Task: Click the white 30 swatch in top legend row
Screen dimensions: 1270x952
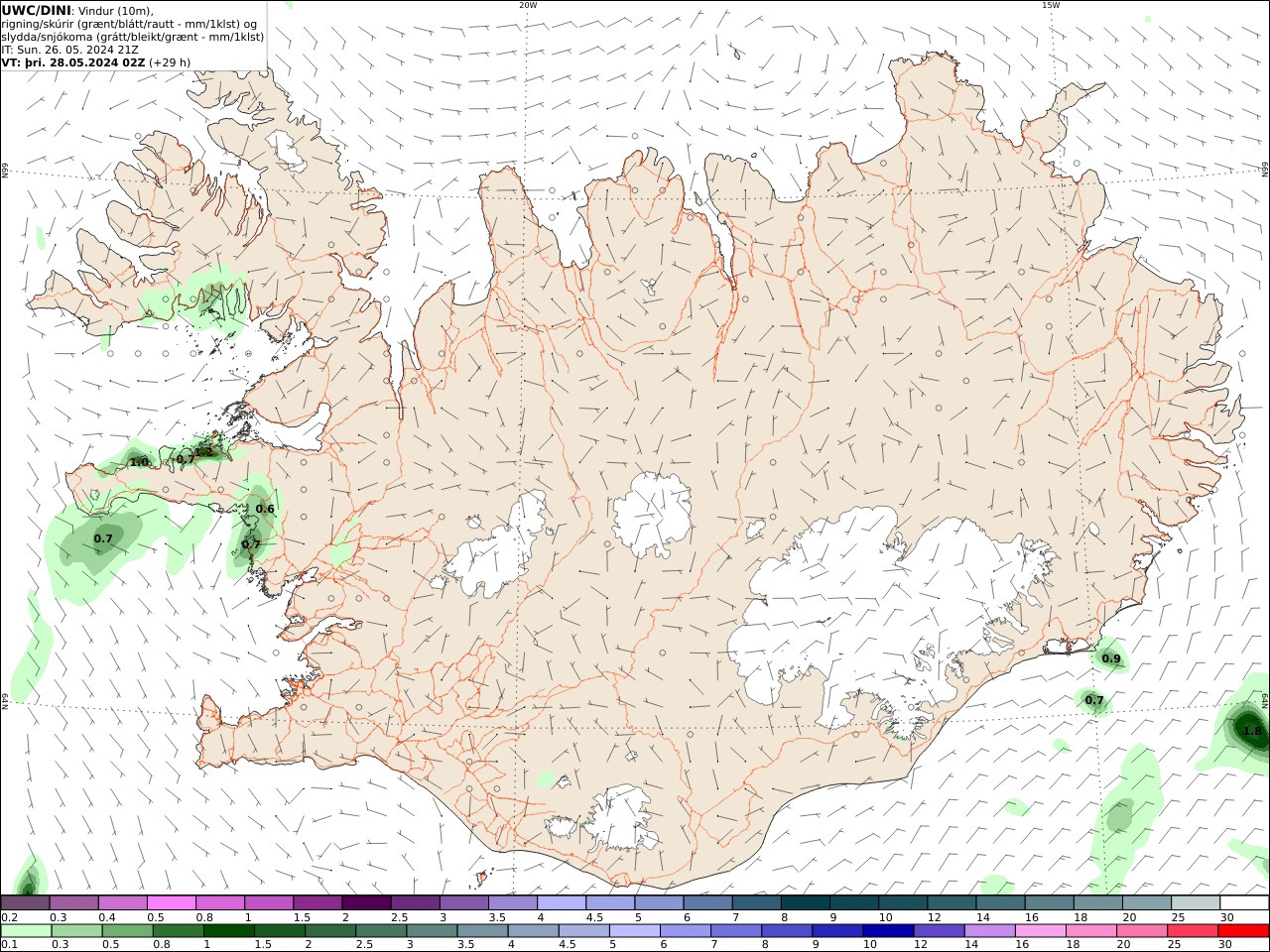Action: click(1244, 903)
